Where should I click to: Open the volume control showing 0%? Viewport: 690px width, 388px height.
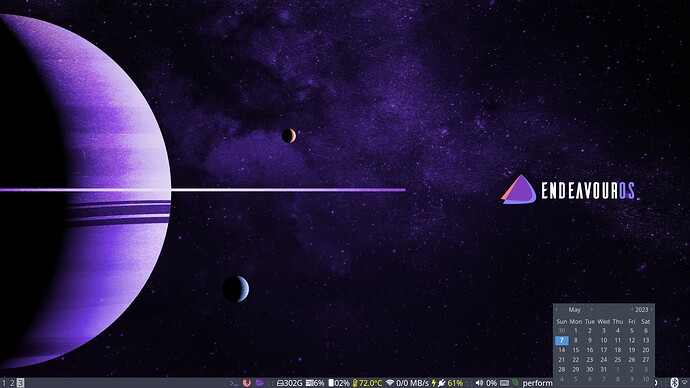(486, 383)
